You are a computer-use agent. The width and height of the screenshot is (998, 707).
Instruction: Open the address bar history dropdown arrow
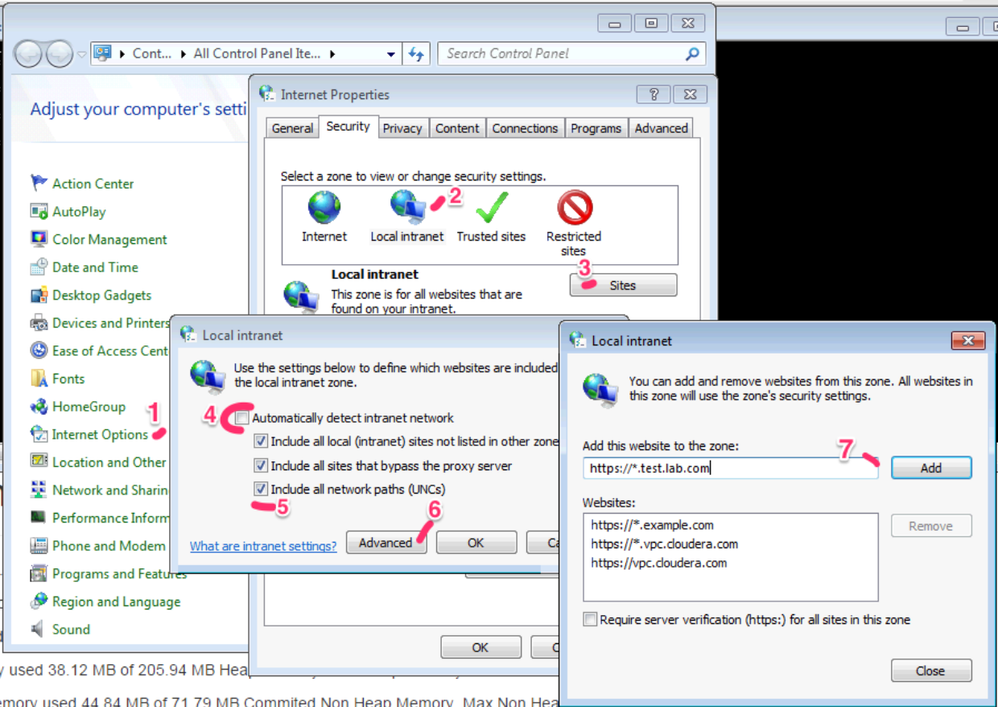[x=391, y=54]
